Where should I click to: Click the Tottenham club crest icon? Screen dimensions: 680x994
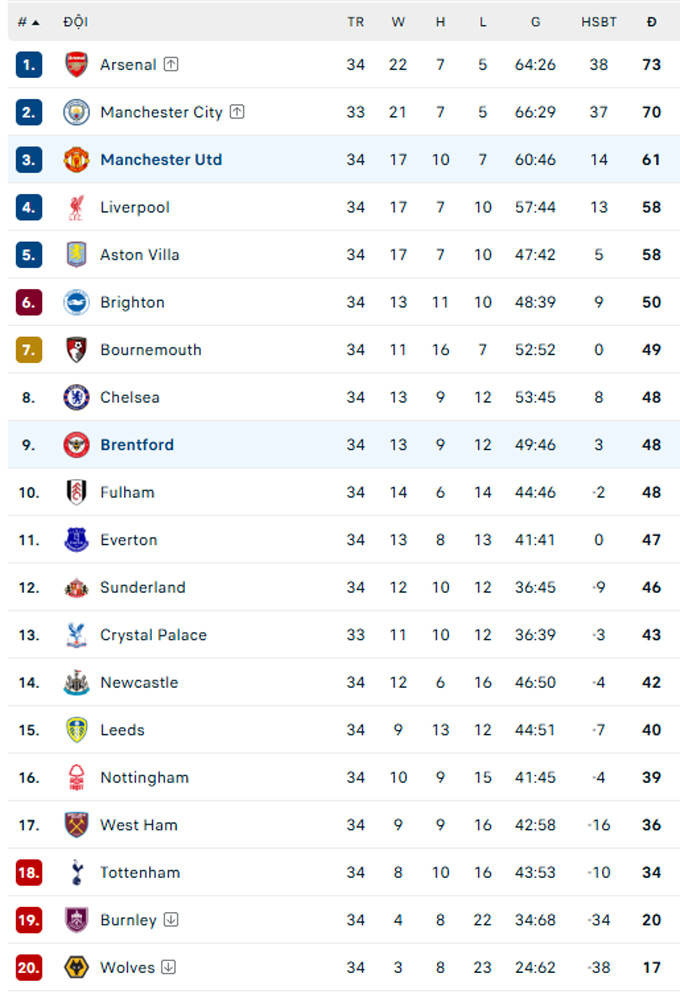77,872
